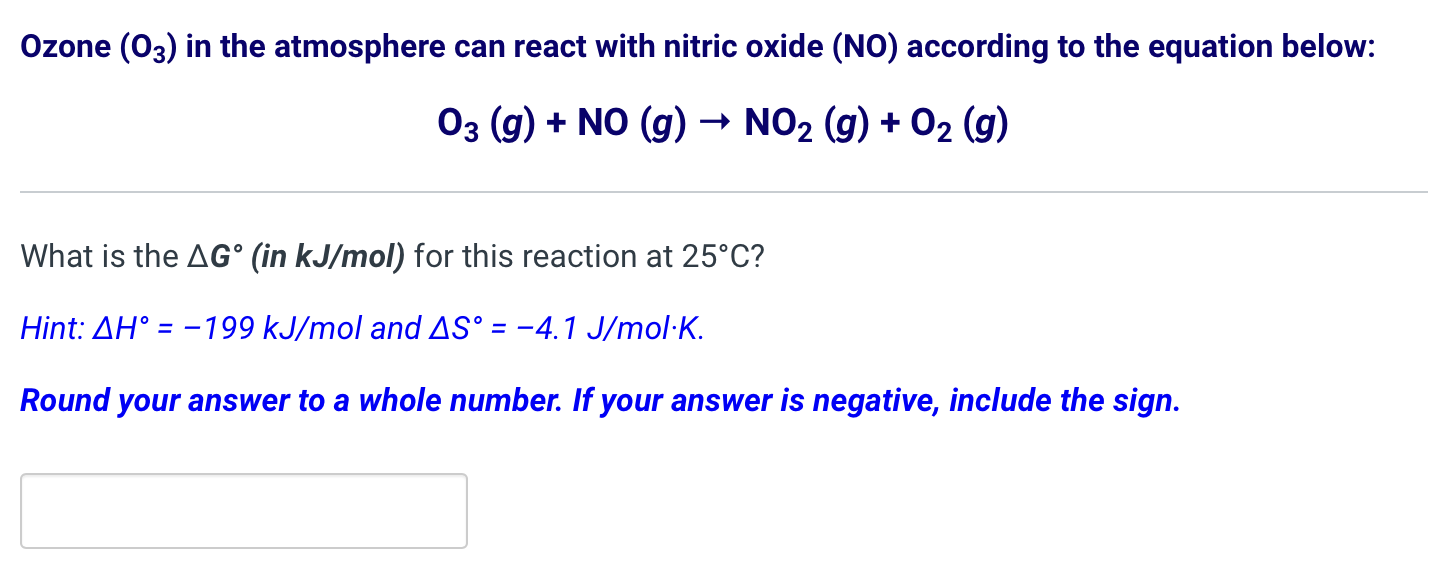Click inside the empty response box
The height and width of the screenshot is (582, 1434).
pyautogui.click(x=243, y=510)
